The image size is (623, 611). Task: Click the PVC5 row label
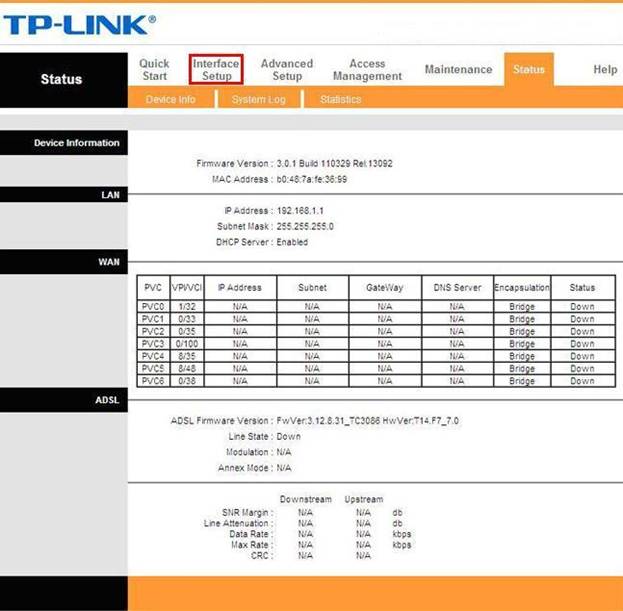pos(153,368)
